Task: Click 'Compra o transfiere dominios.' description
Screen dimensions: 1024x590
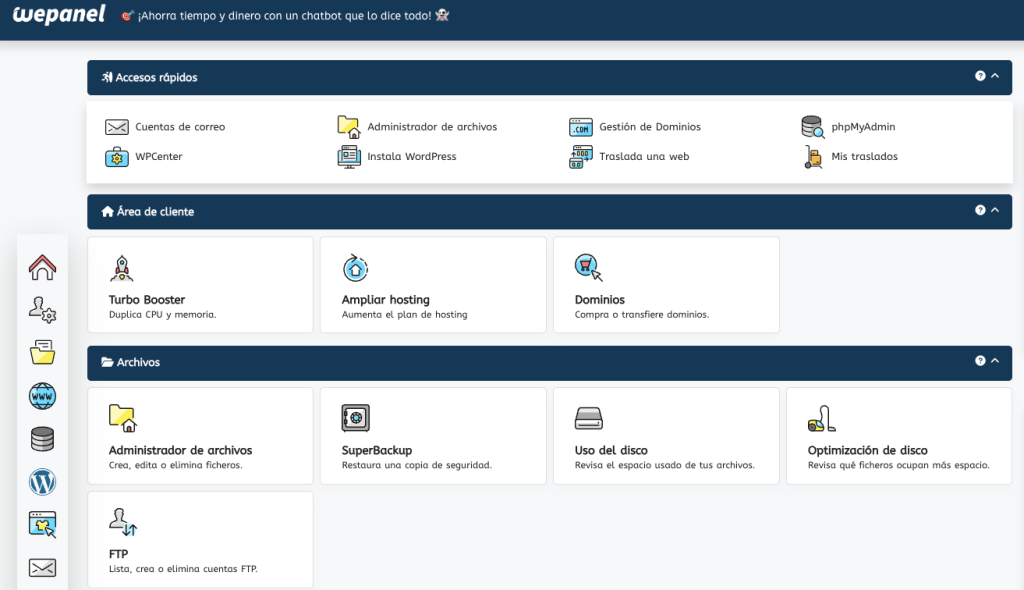Action: click(x=642, y=315)
